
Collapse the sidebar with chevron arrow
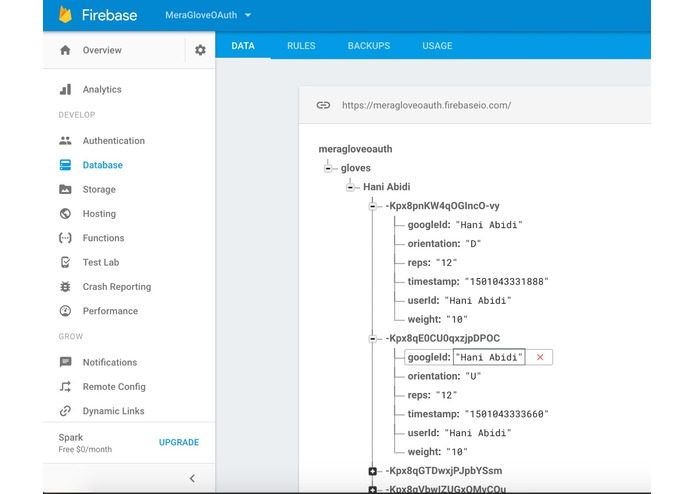click(x=192, y=478)
